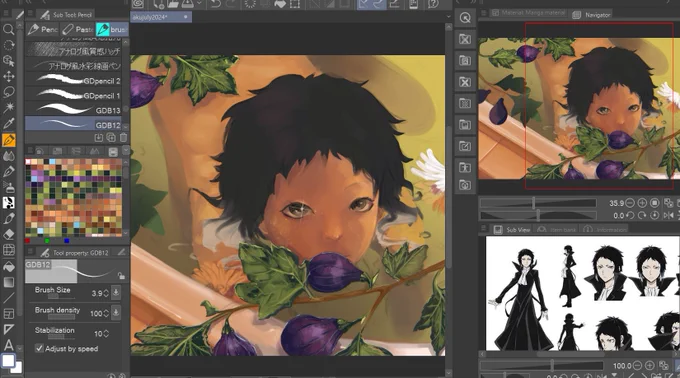The height and width of the screenshot is (378, 680).
Task: Click the Sub View character reference image
Action: 582,293
